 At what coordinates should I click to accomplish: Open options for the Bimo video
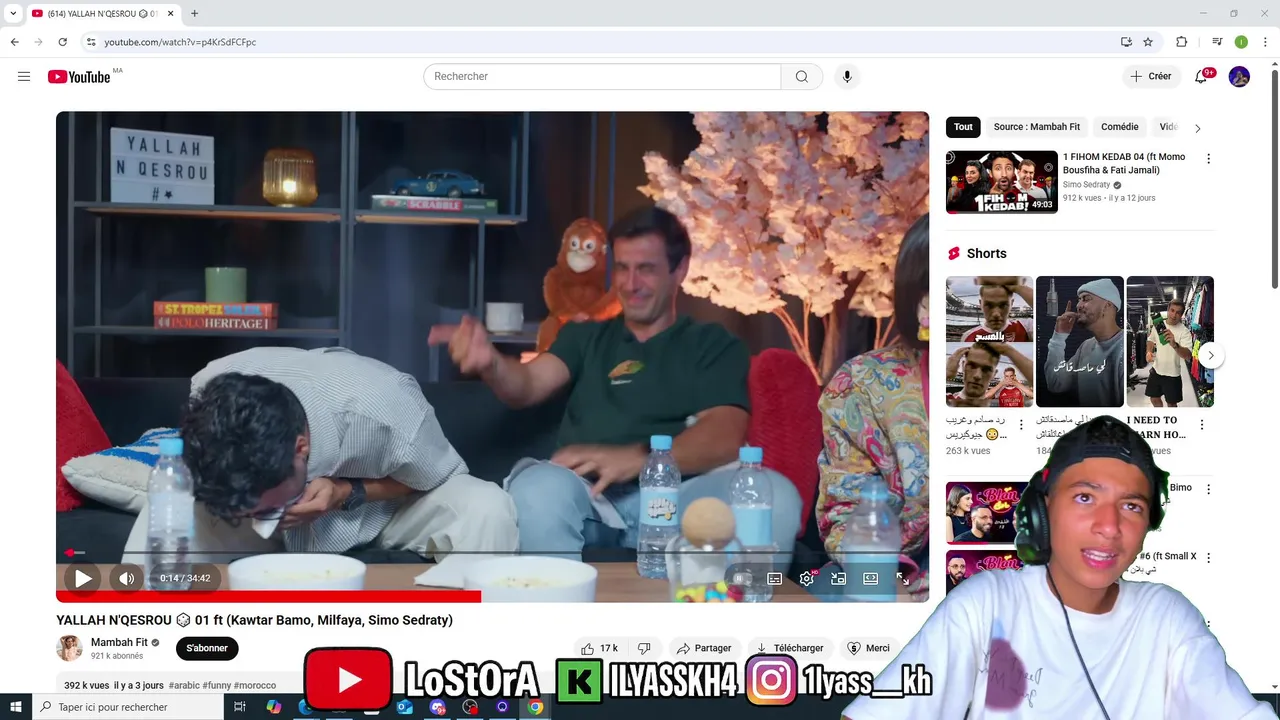[x=1208, y=490]
